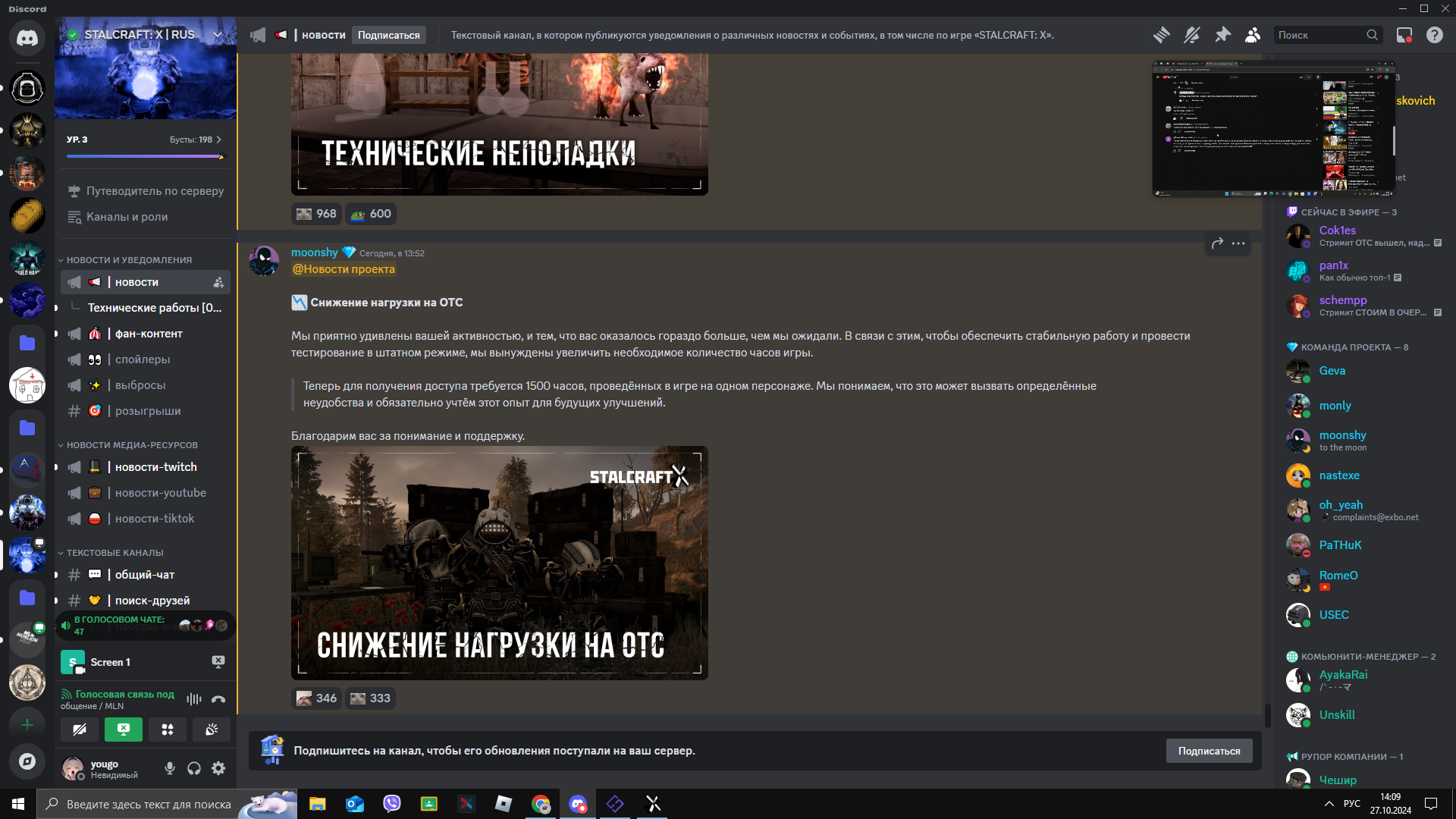The image size is (1456, 819).
Task: Click Подписаться button in channel header
Action: (388, 35)
